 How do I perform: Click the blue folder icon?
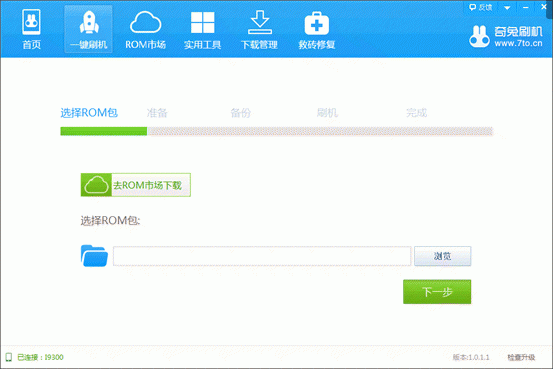click(94, 256)
